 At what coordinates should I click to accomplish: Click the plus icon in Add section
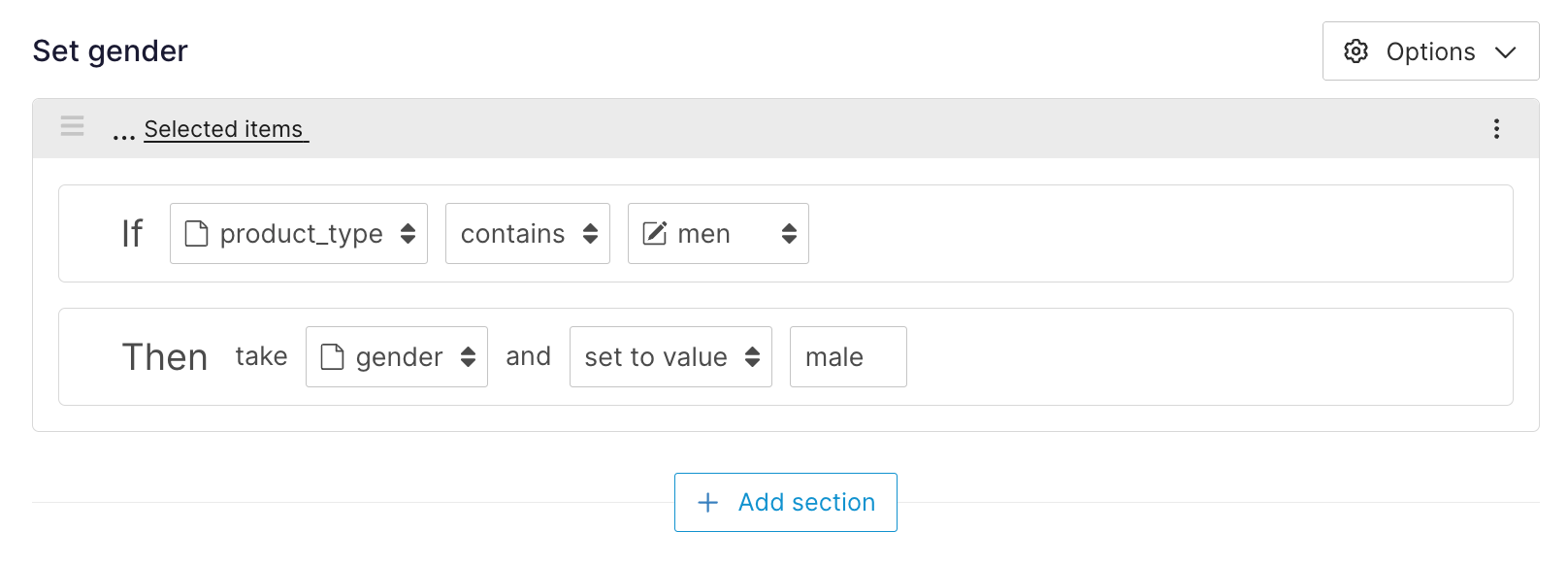pyautogui.click(x=708, y=502)
